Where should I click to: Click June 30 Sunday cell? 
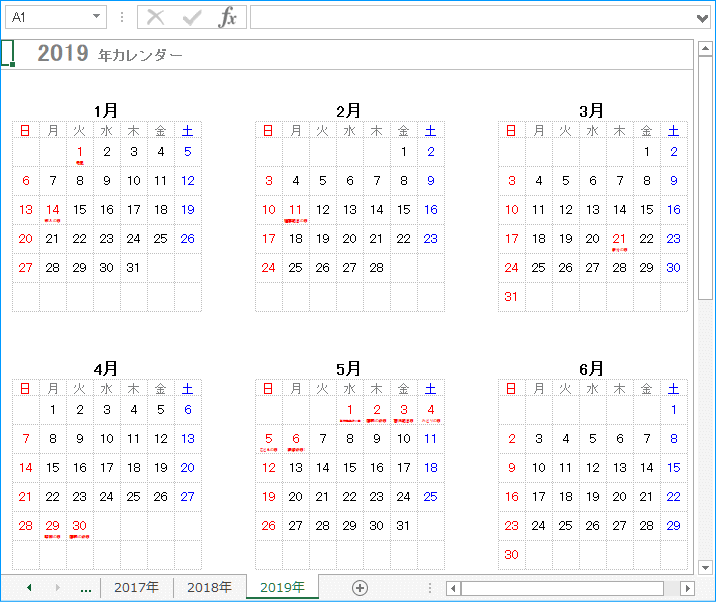(511, 555)
